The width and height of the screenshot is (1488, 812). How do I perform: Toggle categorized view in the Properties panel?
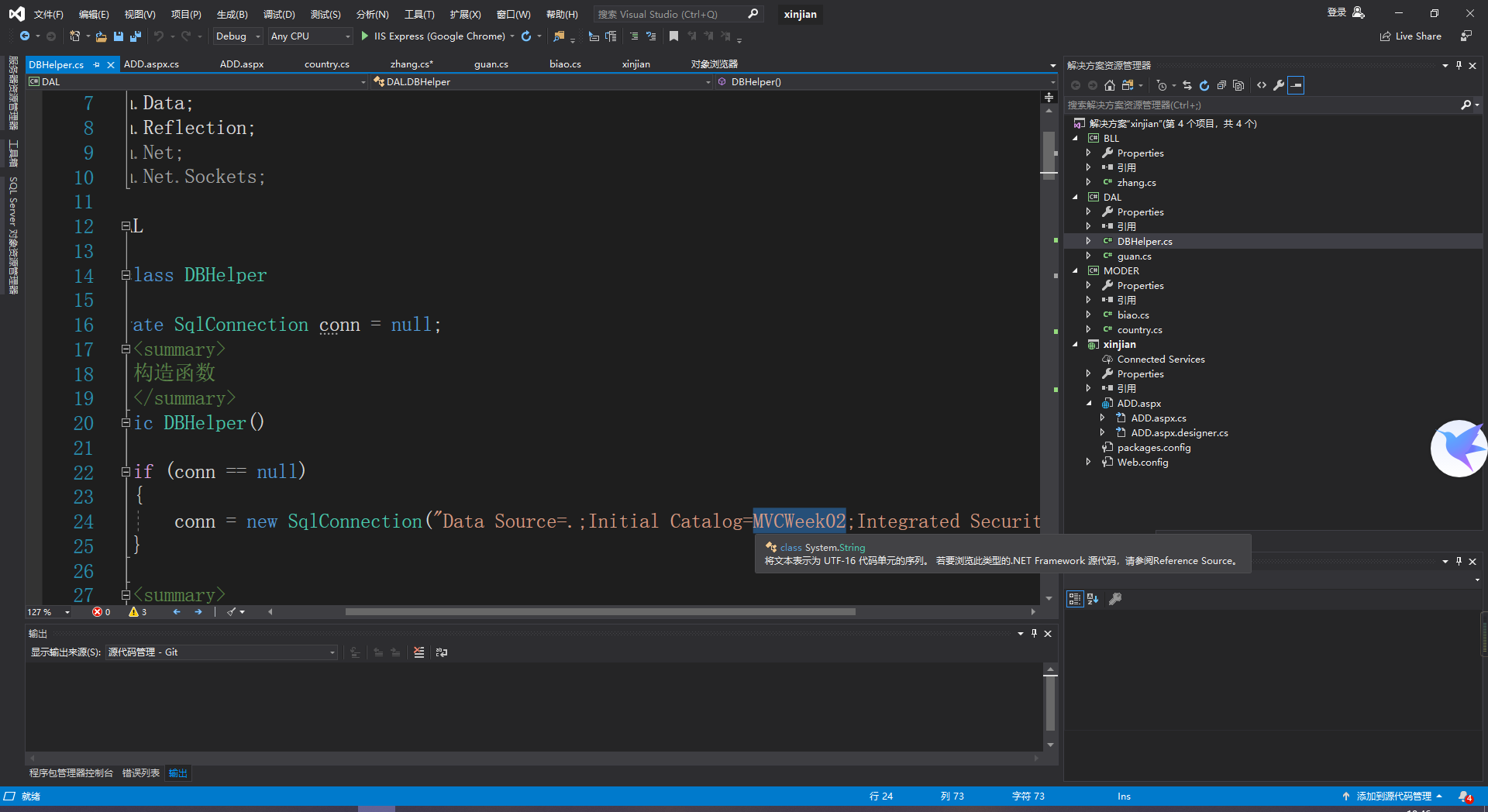click(1075, 599)
